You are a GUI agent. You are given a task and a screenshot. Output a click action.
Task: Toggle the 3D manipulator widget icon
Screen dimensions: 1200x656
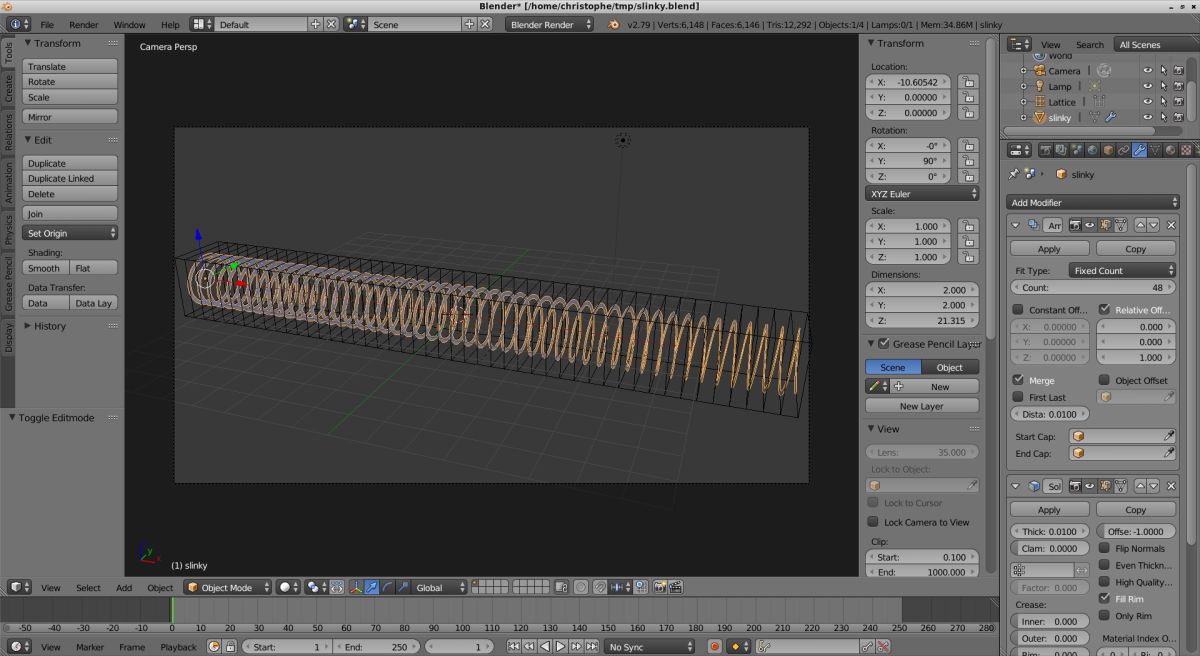[355, 587]
